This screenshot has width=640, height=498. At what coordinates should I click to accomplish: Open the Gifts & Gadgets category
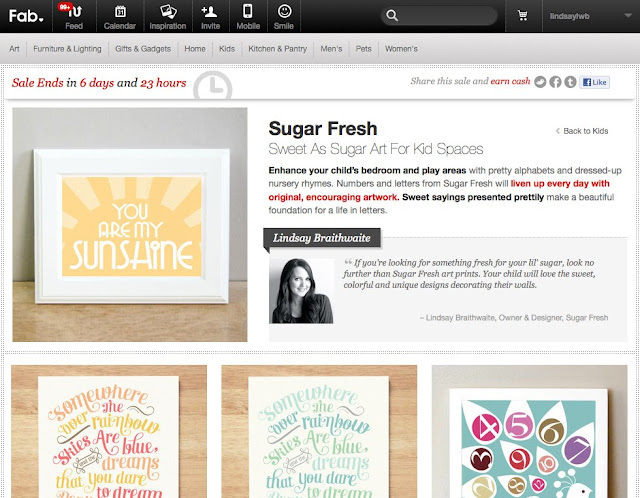coord(143,49)
